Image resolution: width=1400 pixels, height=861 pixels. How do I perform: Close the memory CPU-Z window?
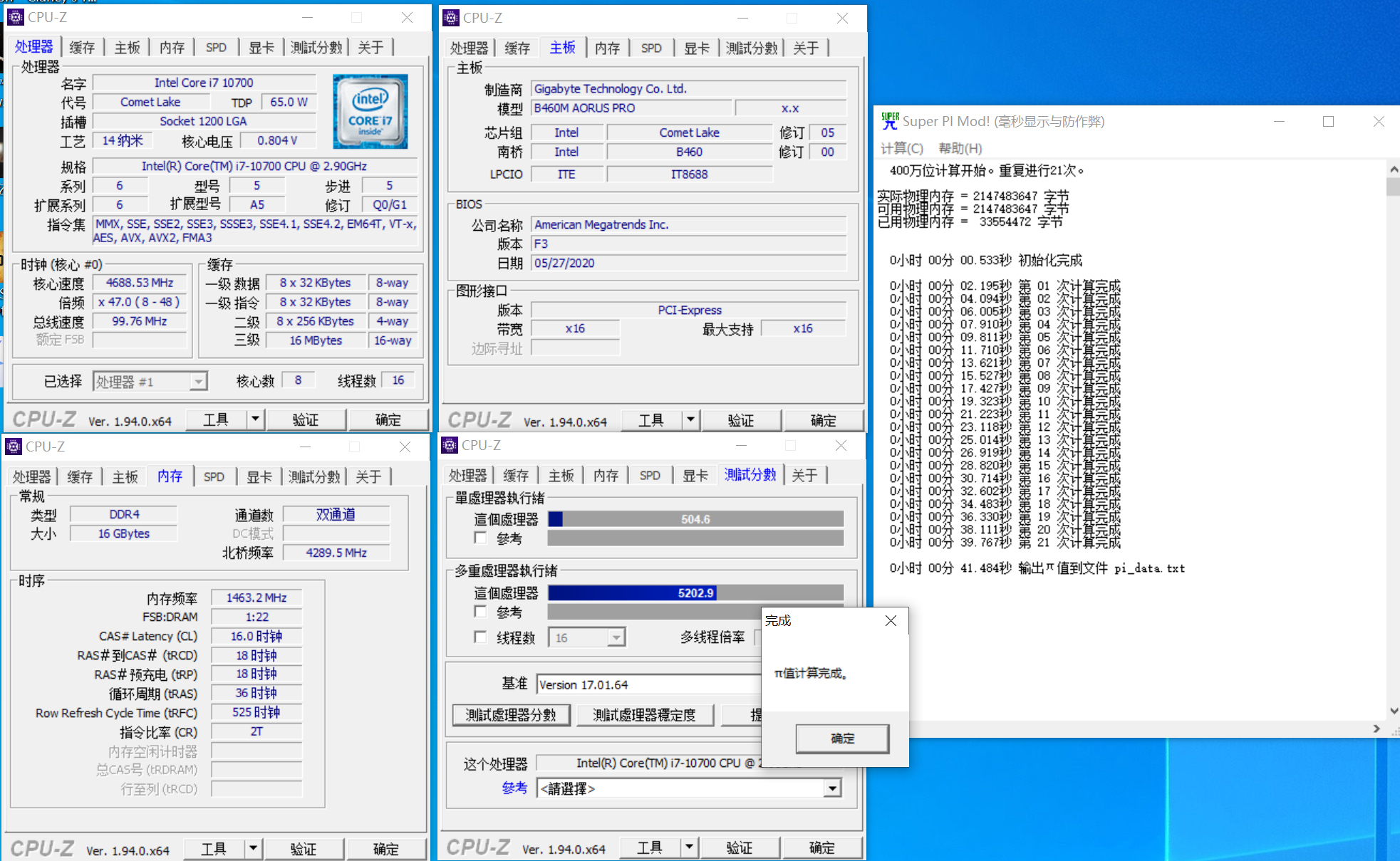point(405,447)
